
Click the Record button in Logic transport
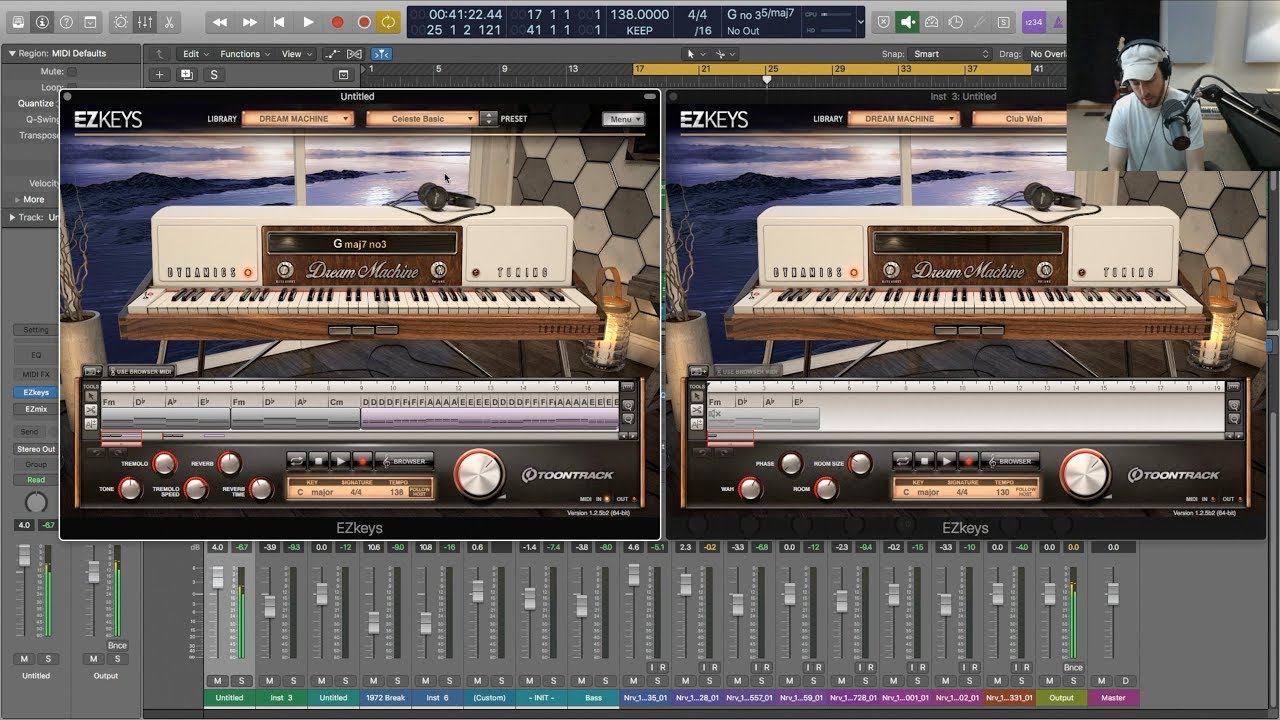click(337, 21)
